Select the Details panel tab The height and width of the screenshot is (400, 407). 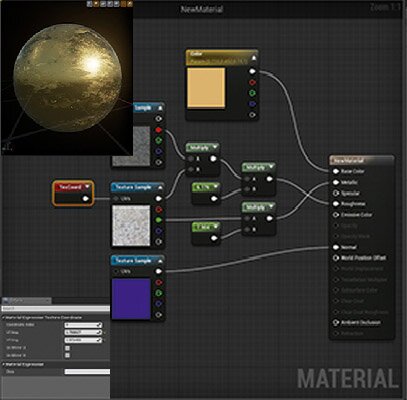point(26,301)
